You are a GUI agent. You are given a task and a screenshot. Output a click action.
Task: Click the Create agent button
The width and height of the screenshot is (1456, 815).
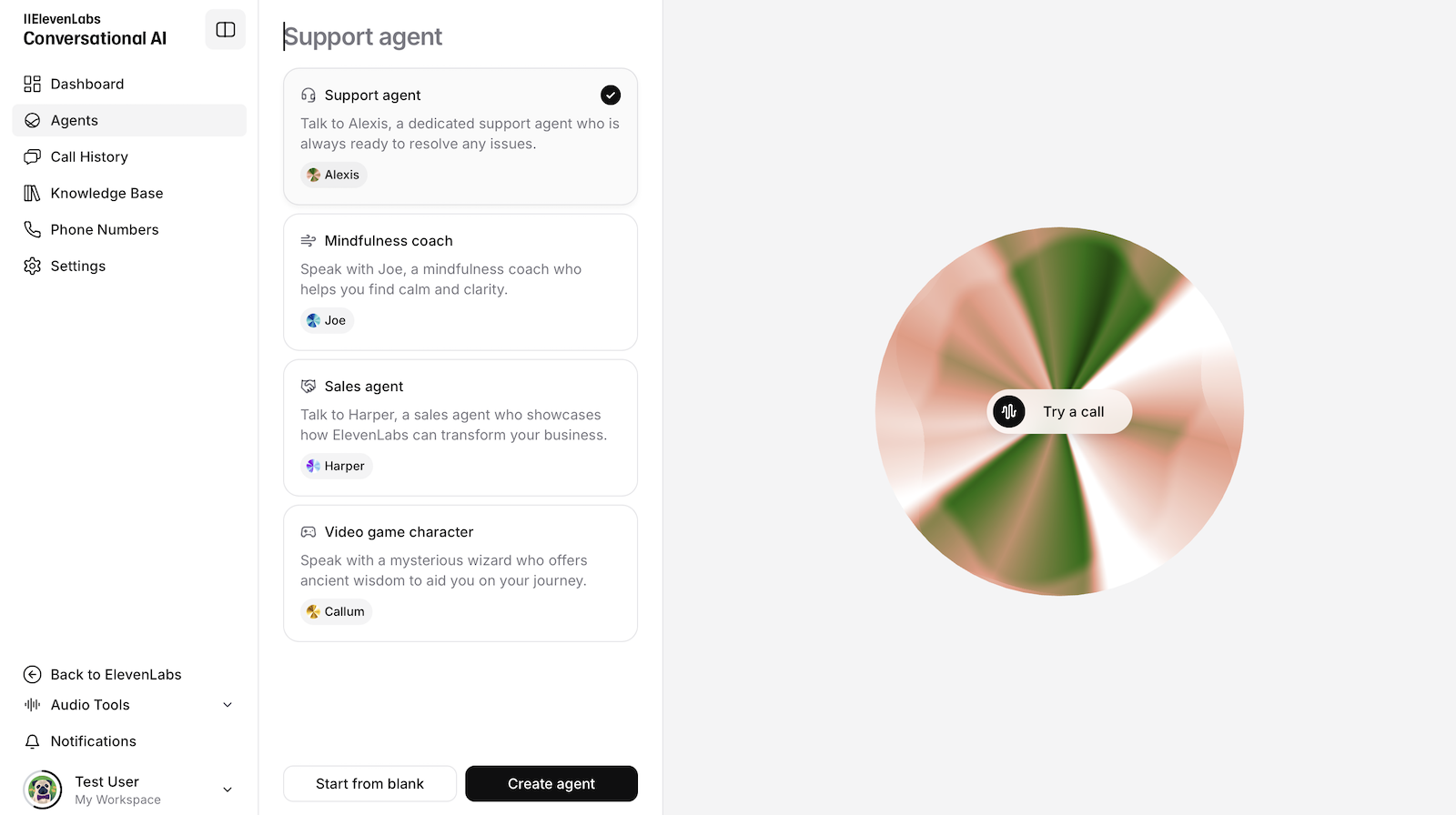pos(551,783)
